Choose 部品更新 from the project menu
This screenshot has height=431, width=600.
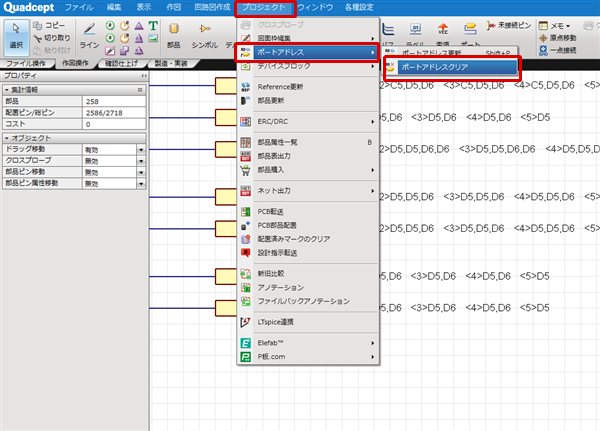(308, 101)
